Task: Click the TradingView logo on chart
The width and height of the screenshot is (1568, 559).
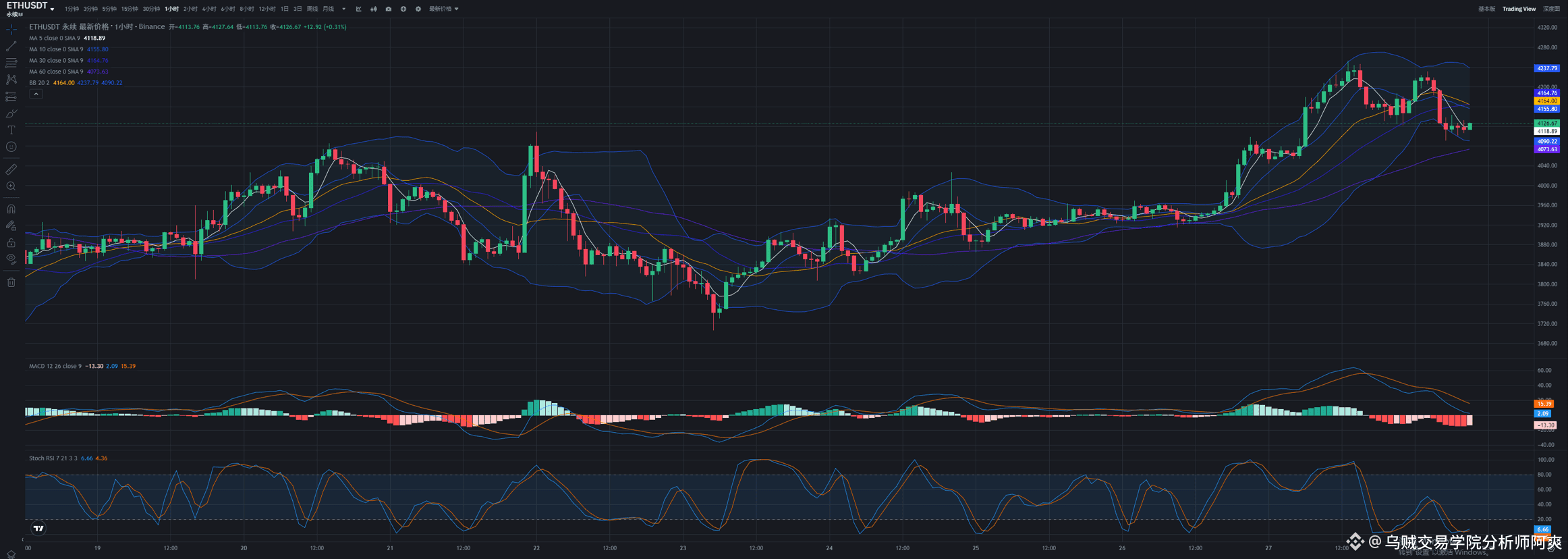Action: [x=38, y=529]
